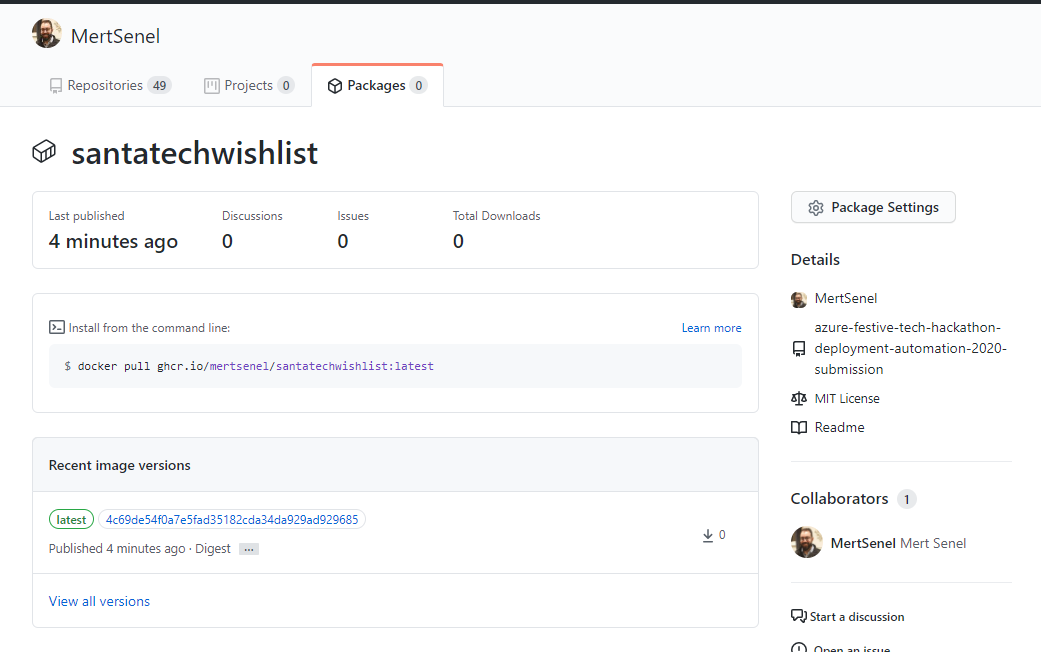1041x652 pixels.
Task: Select the docker pull command text
Action: coord(256,366)
